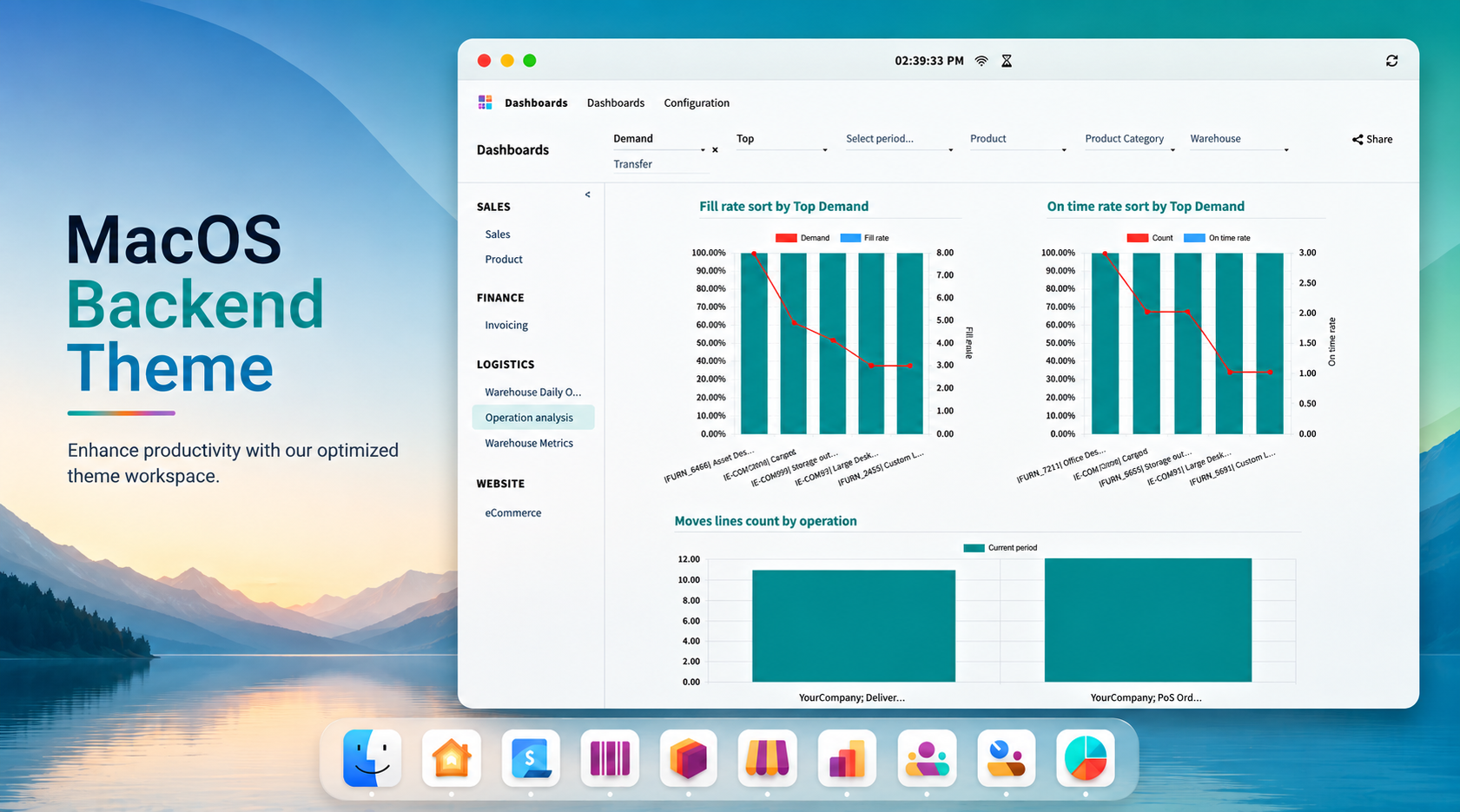Click the hourglass icon in title bar
The width and height of the screenshot is (1460, 812).
pyautogui.click(x=1007, y=61)
